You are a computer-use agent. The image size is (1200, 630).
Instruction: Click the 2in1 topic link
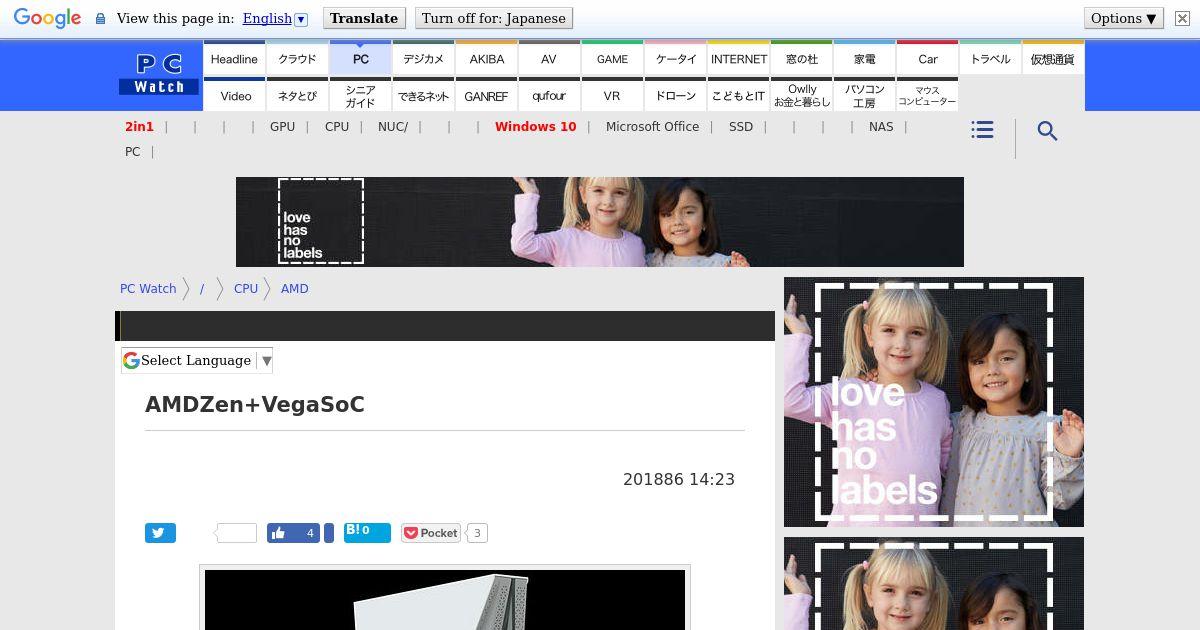[139, 127]
